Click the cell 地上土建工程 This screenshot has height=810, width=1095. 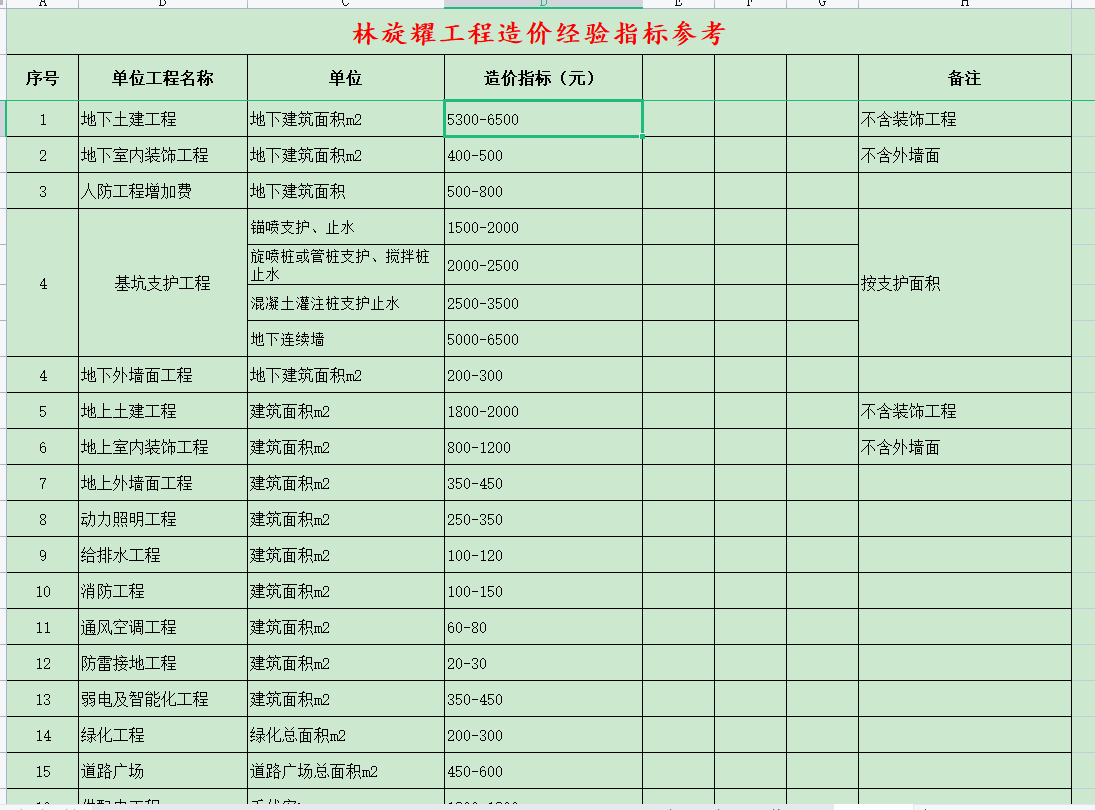(163, 411)
